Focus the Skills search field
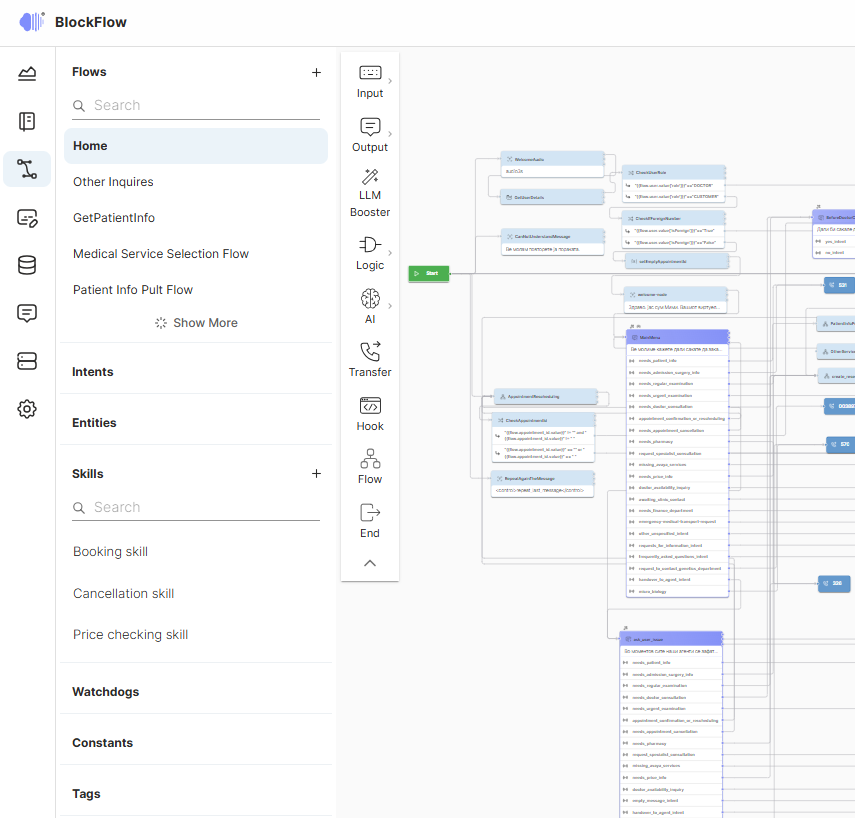The height and width of the screenshot is (818, 855). (x=196, y=508)
